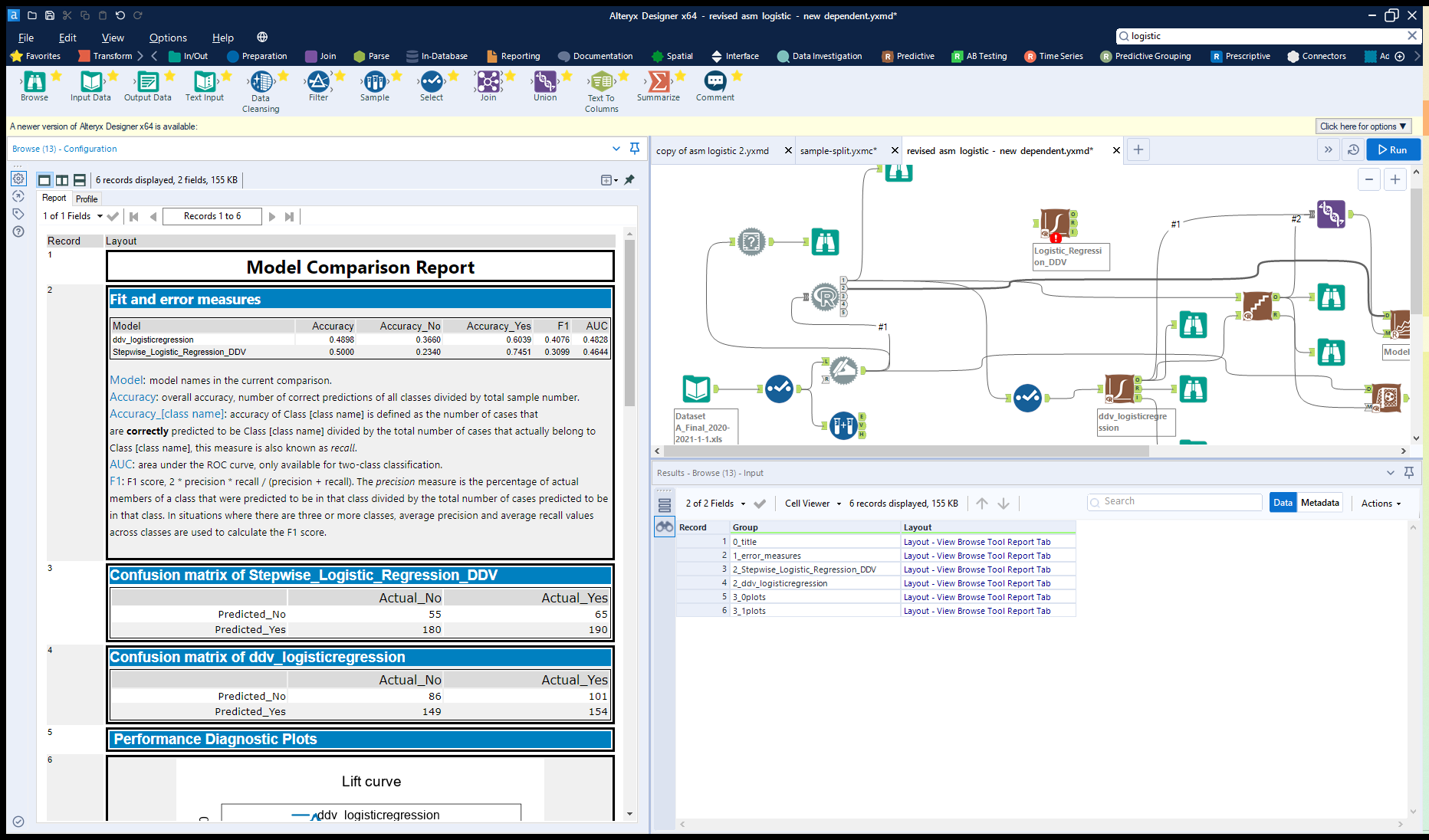1429x840 pixels.
Task: Choose the Comment tool icon
Action: coord(714,82)
